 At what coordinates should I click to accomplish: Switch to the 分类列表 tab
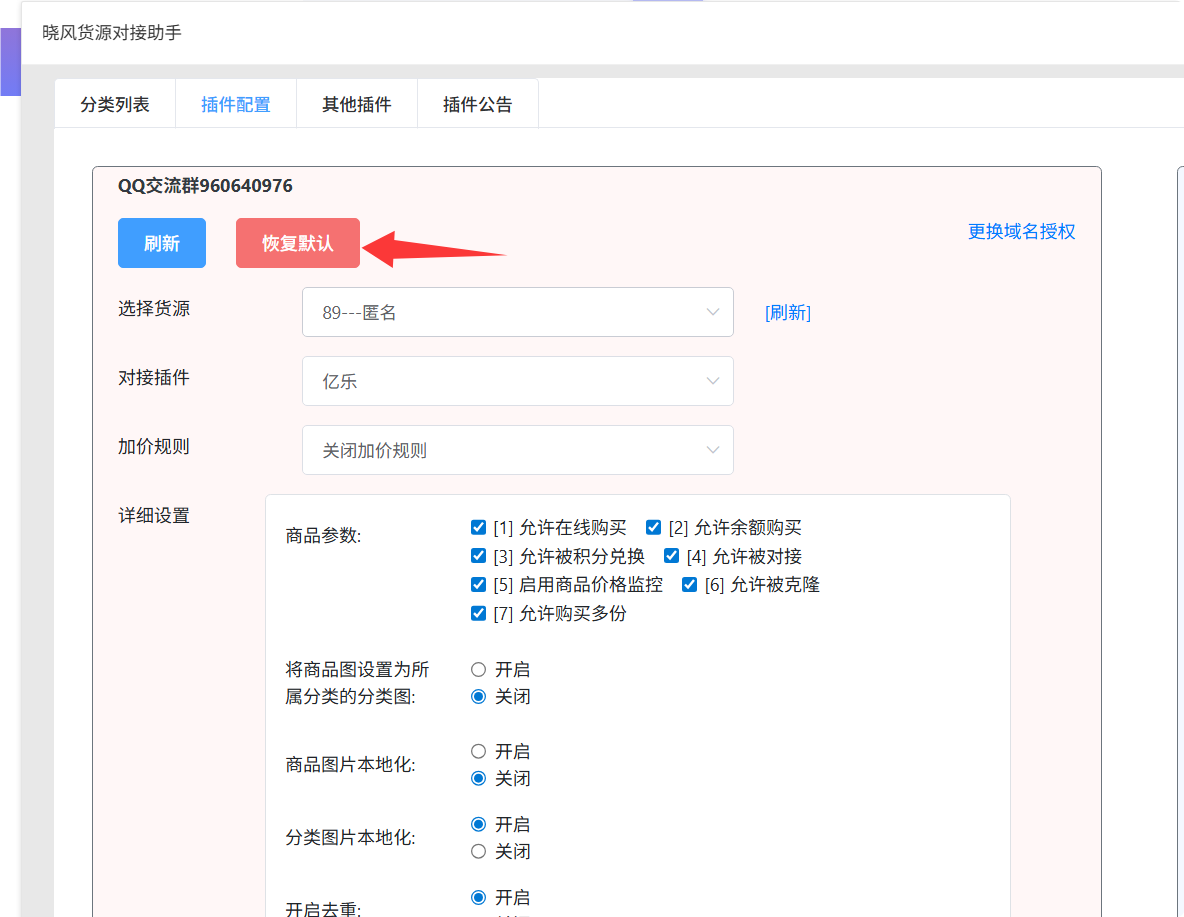(115, 104)
